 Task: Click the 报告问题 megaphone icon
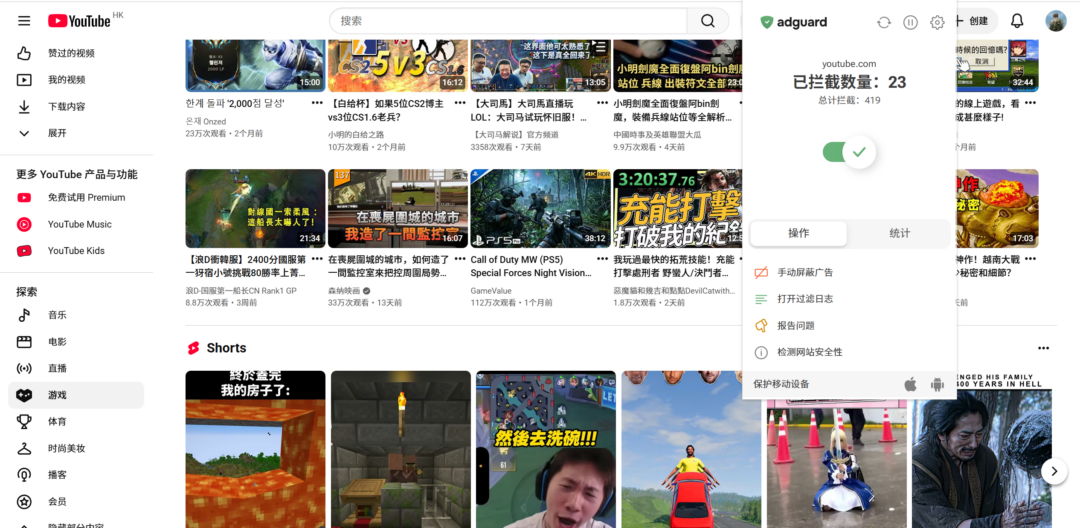coord(761,326)
